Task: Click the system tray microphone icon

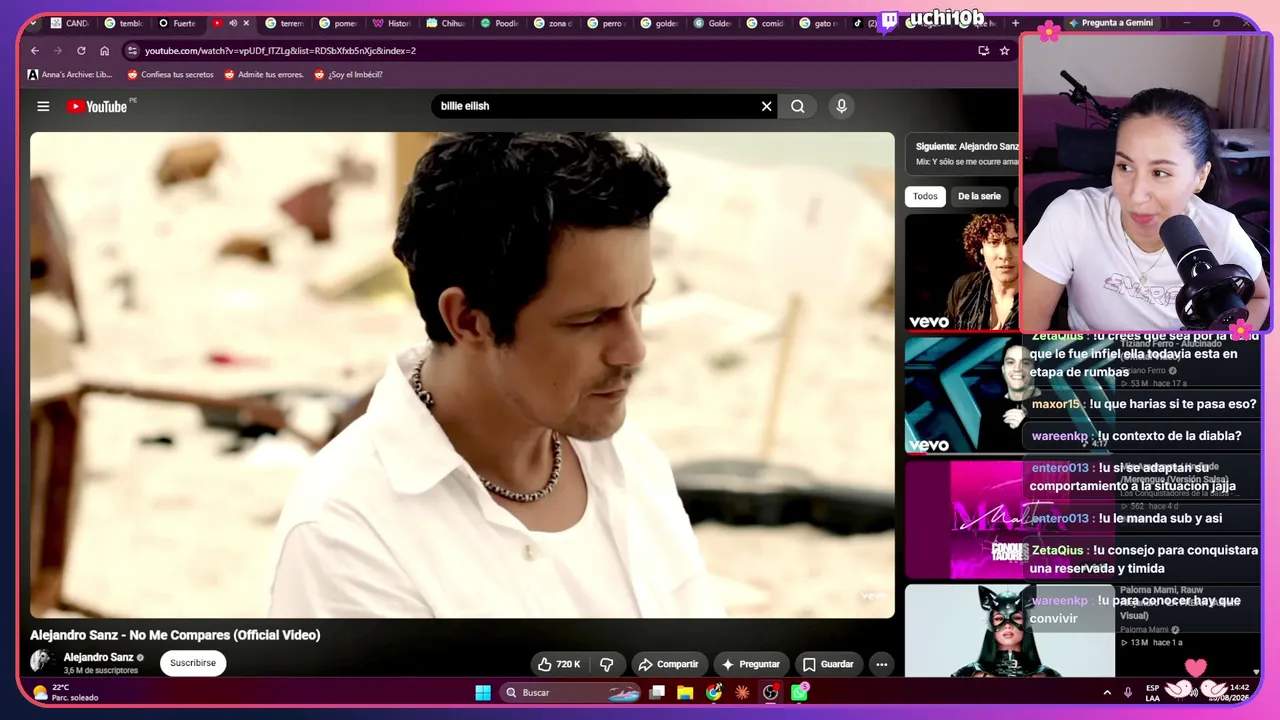Action: tap(1128, 692)
